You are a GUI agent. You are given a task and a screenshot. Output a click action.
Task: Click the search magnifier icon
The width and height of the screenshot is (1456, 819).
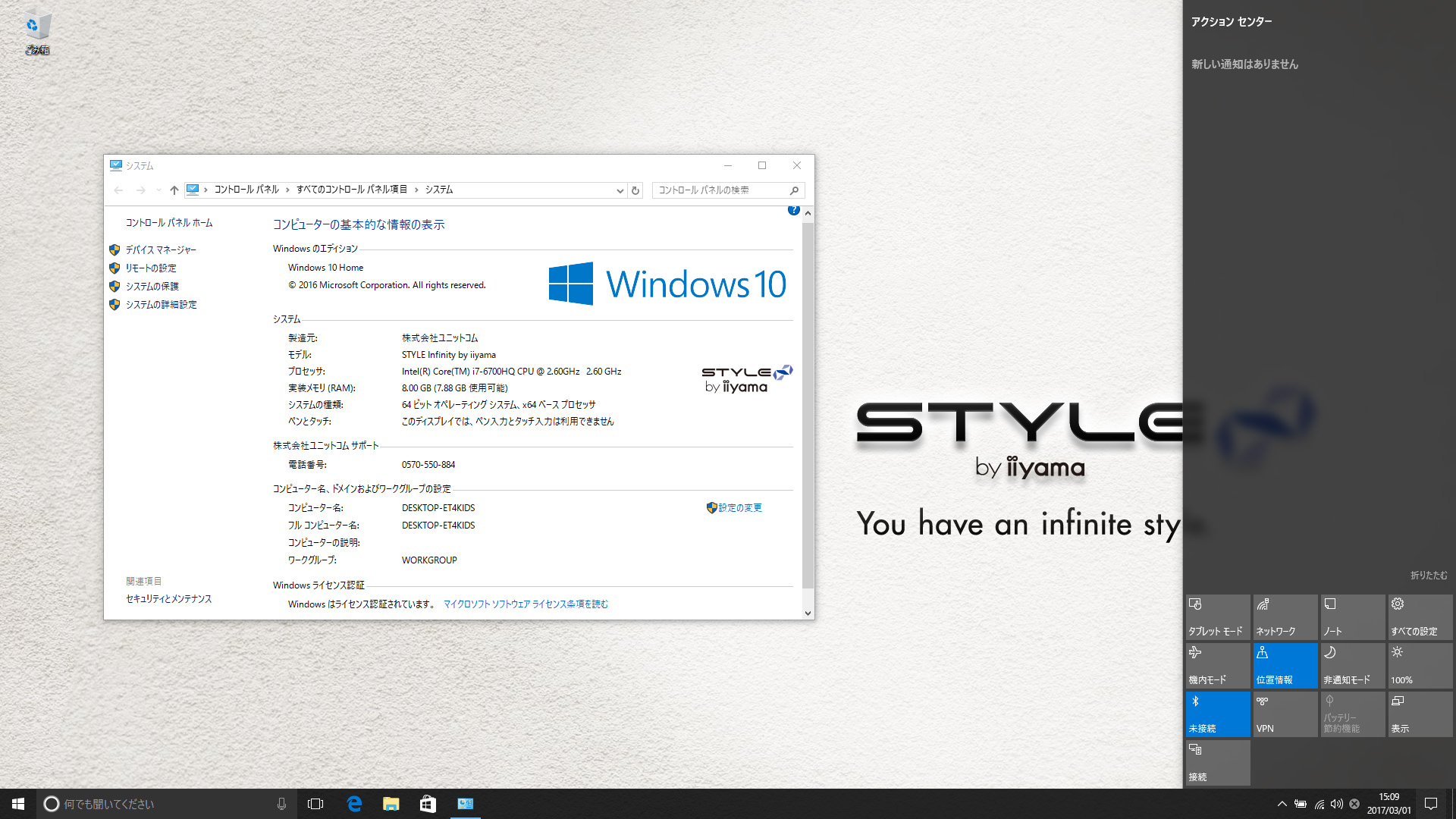794,190
